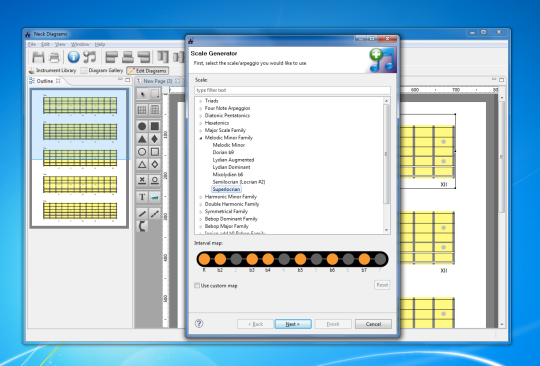Click the help question mark icon
Viewport: 540px width, 366px height.
[x=199, y=323]
